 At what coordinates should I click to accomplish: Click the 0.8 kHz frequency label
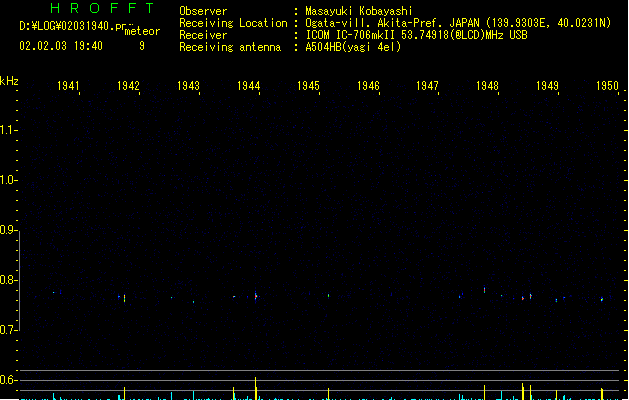point(7,280)
